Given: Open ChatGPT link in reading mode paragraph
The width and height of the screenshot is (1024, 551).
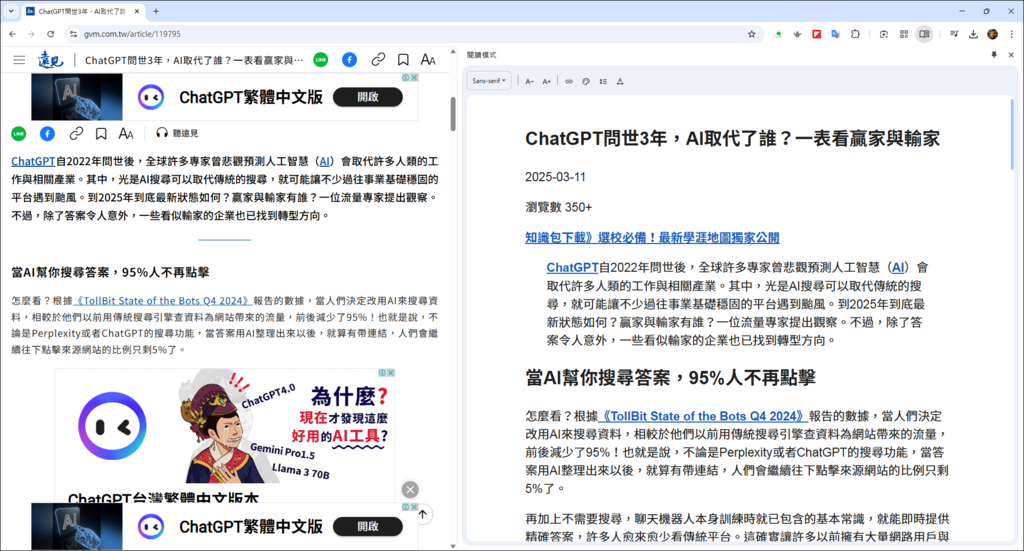Looking at the screenshot, I should point(573,267).
